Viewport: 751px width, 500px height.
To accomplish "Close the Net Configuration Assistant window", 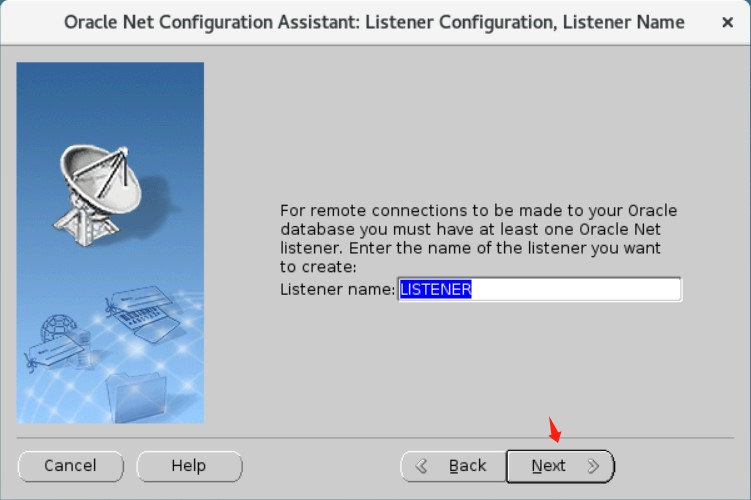I will (x=728, y=22).
